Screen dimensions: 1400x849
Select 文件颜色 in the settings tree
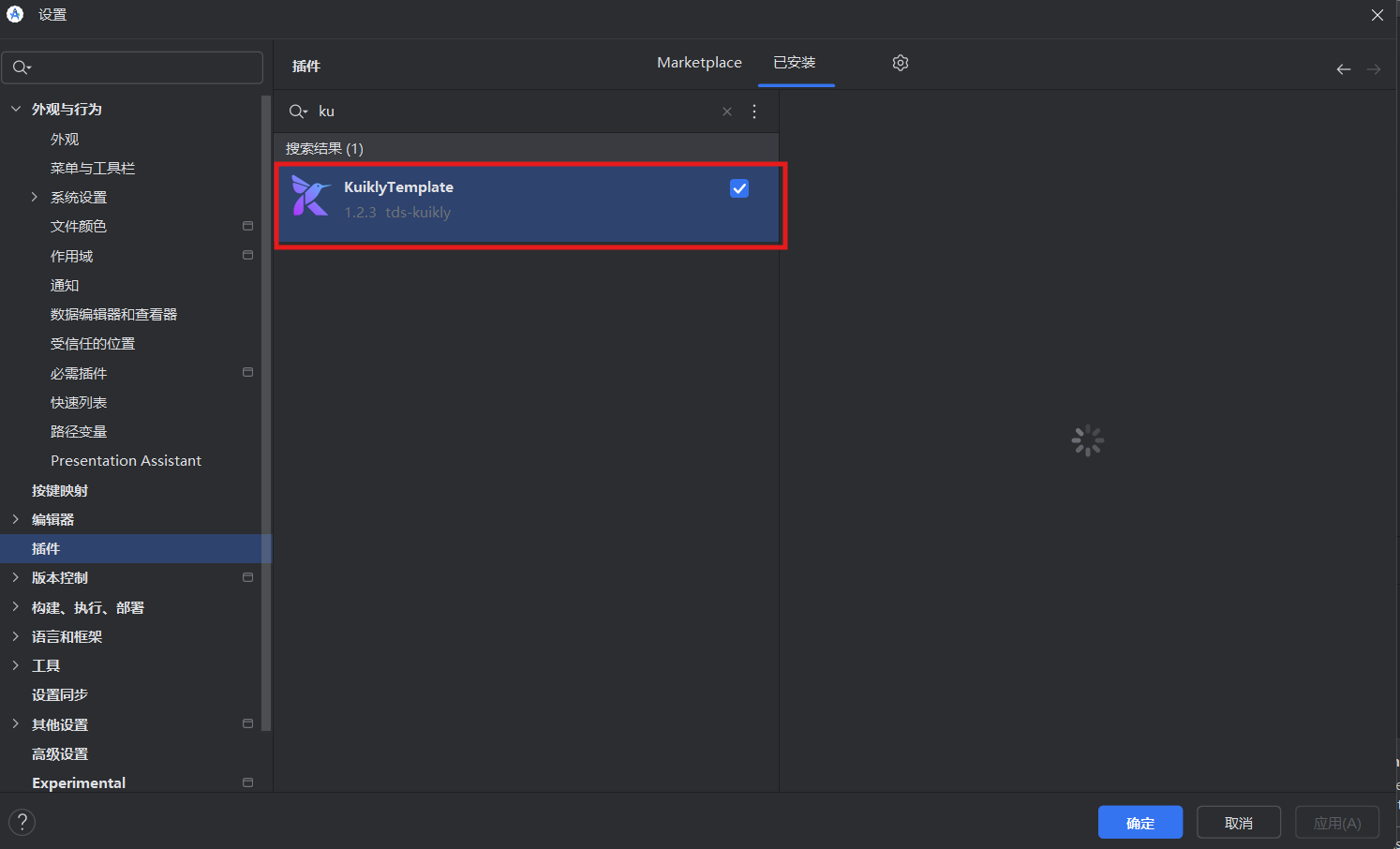coord(79,226)
